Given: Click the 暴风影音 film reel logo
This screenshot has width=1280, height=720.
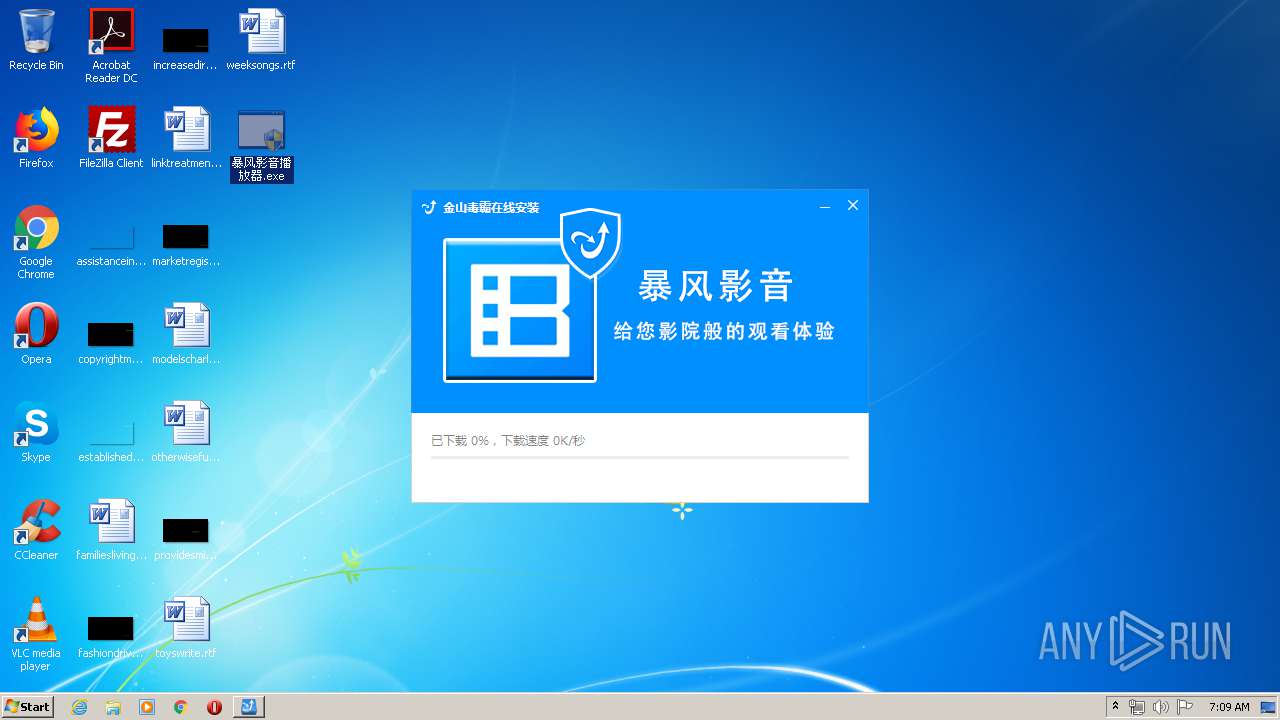Looking at the screenshot, I should [x=520, y=310].
